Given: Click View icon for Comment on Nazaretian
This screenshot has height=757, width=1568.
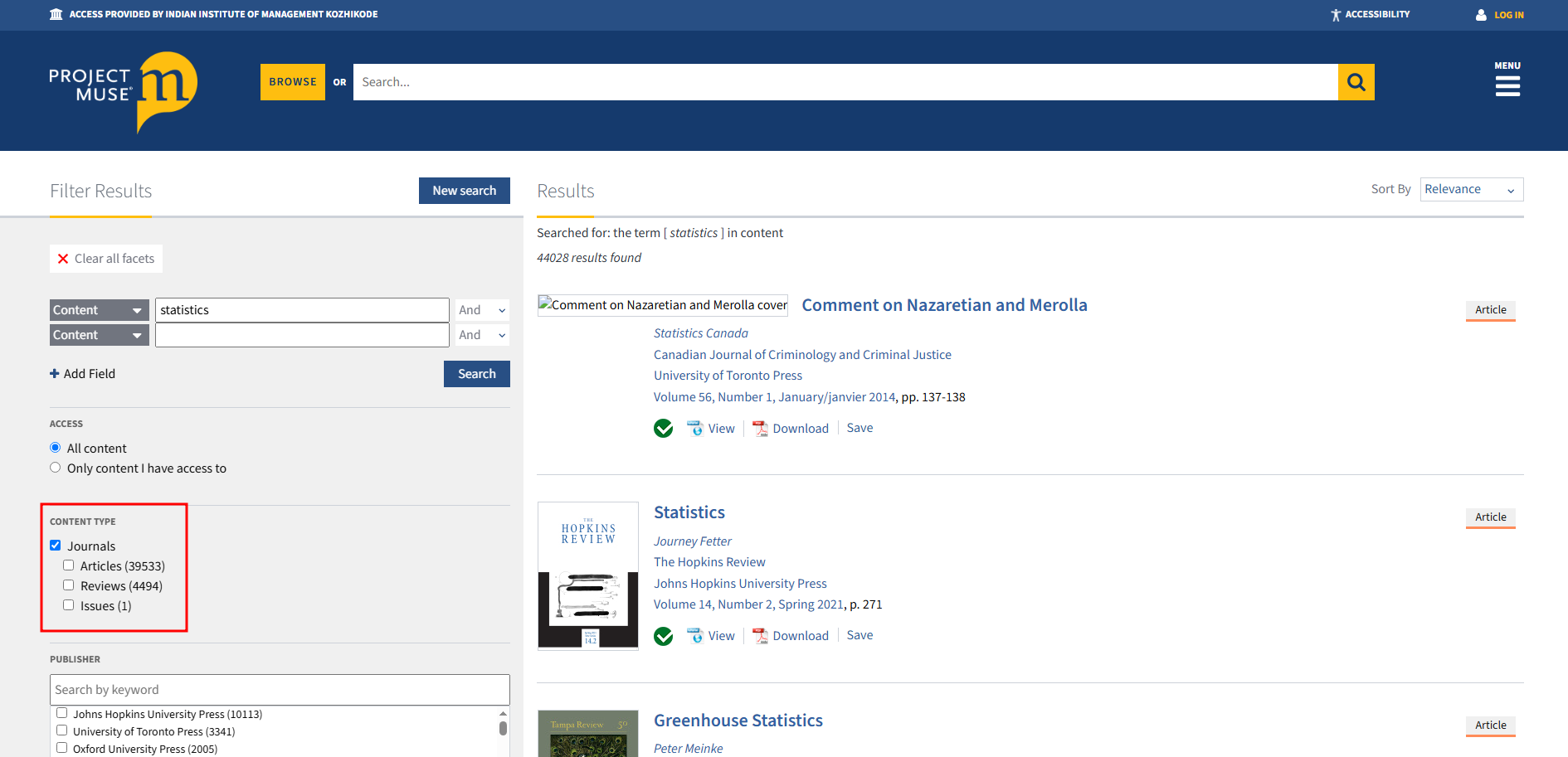Looking at the screenshot, I should [x=695, y=429].
